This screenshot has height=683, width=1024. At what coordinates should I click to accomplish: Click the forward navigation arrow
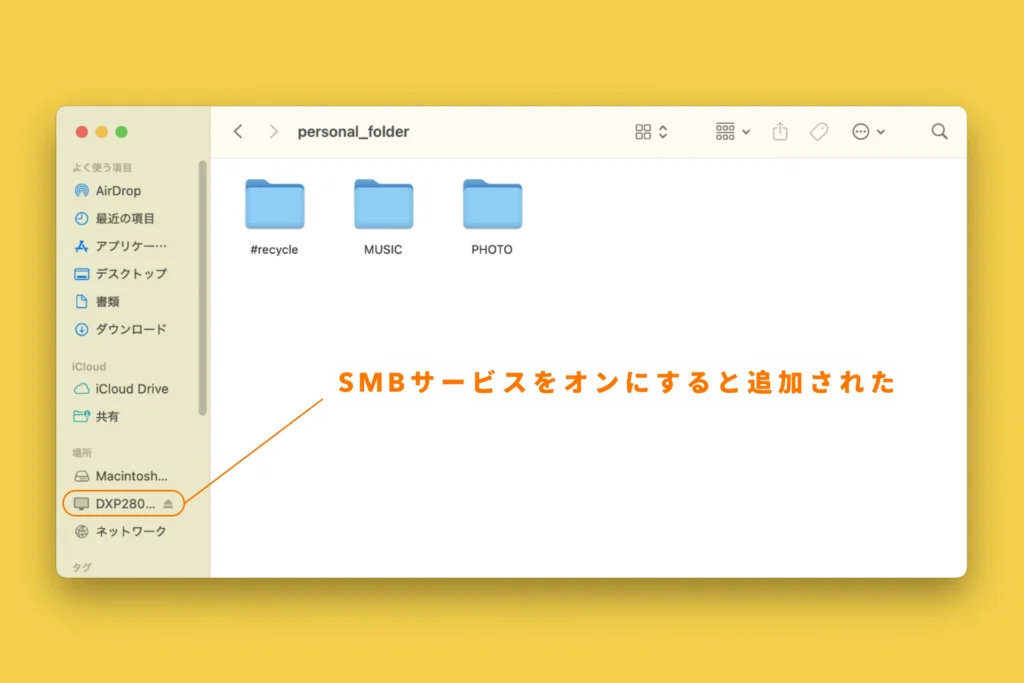tap(273, 132)
